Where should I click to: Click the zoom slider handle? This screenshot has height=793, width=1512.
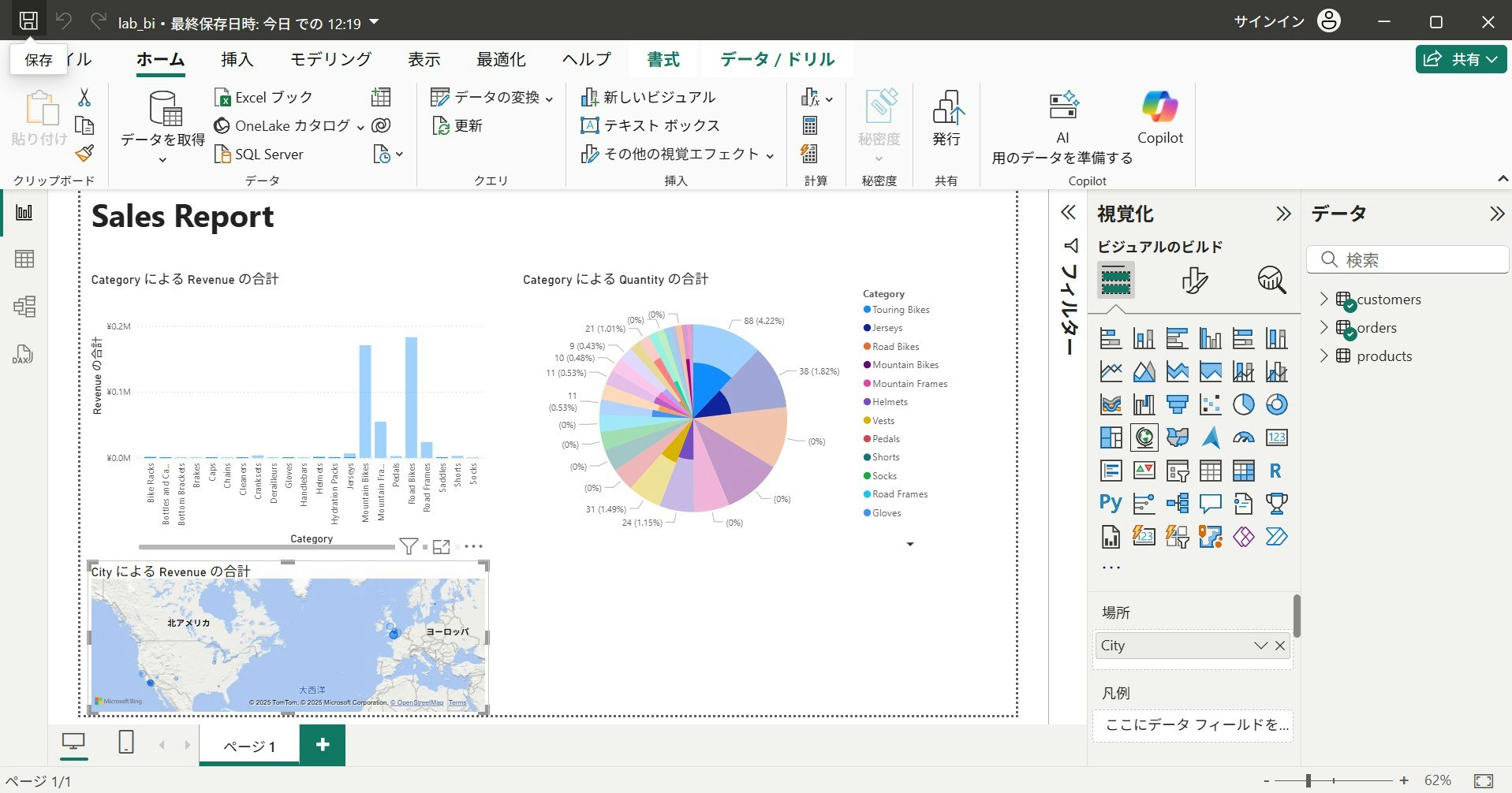[1308, 780]
